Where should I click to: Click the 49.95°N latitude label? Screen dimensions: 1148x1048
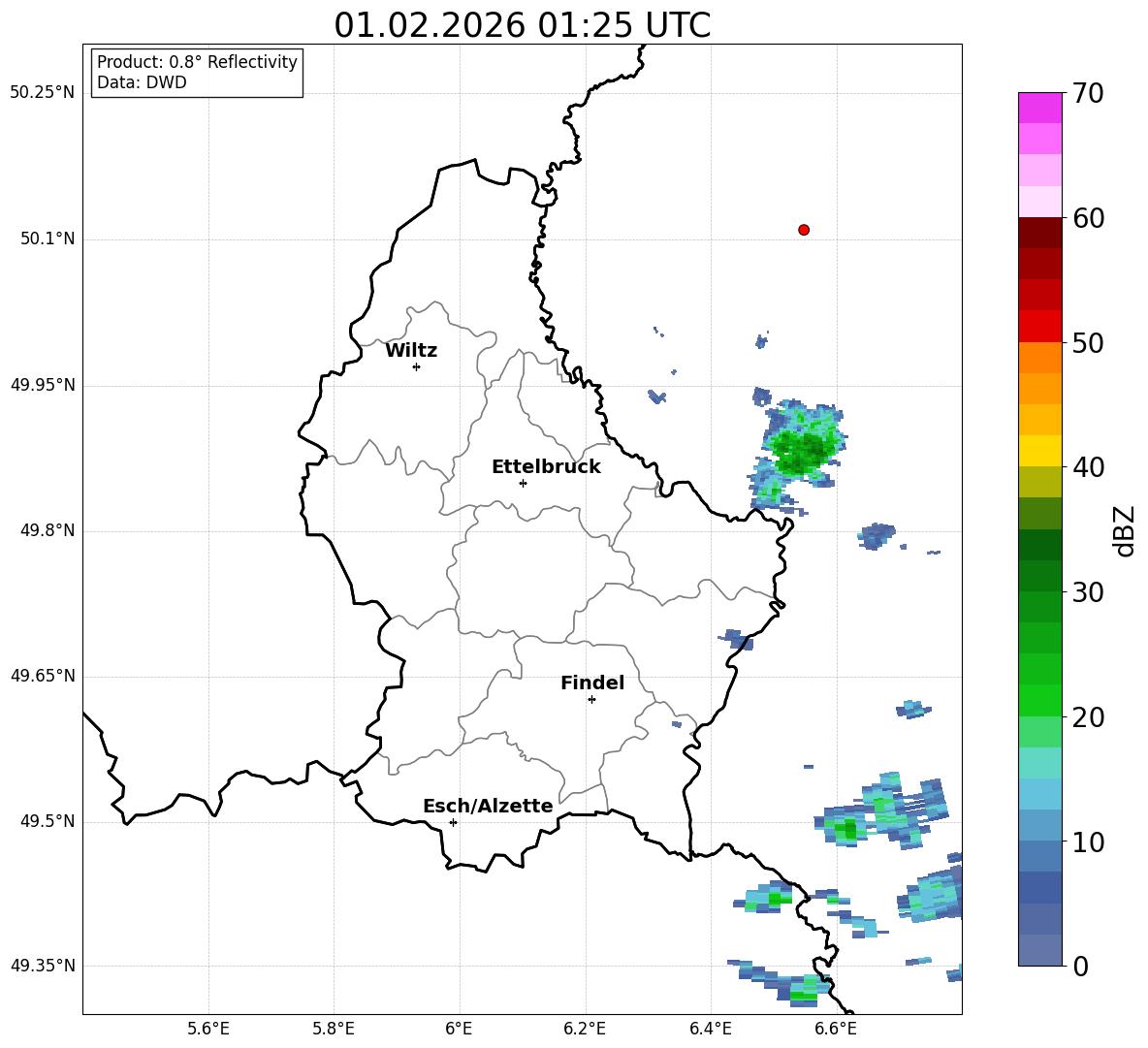43,385
